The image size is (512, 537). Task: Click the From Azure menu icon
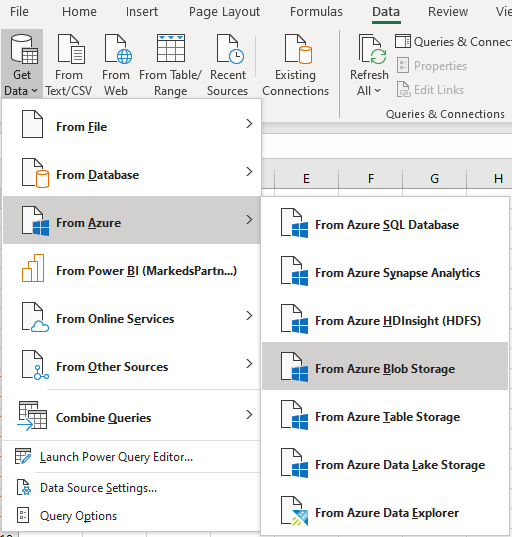coord(35,221)
